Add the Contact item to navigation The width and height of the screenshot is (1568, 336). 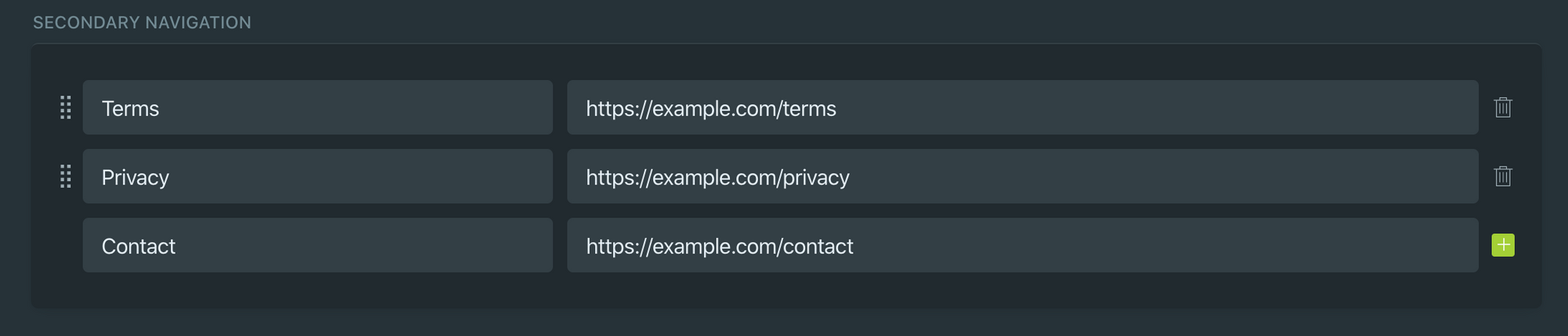(x=1502, y=246)
